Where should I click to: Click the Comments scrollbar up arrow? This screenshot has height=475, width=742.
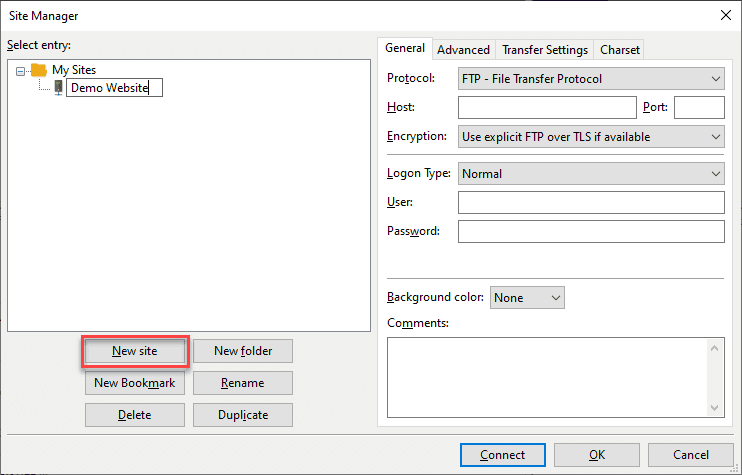coord(715,348)
